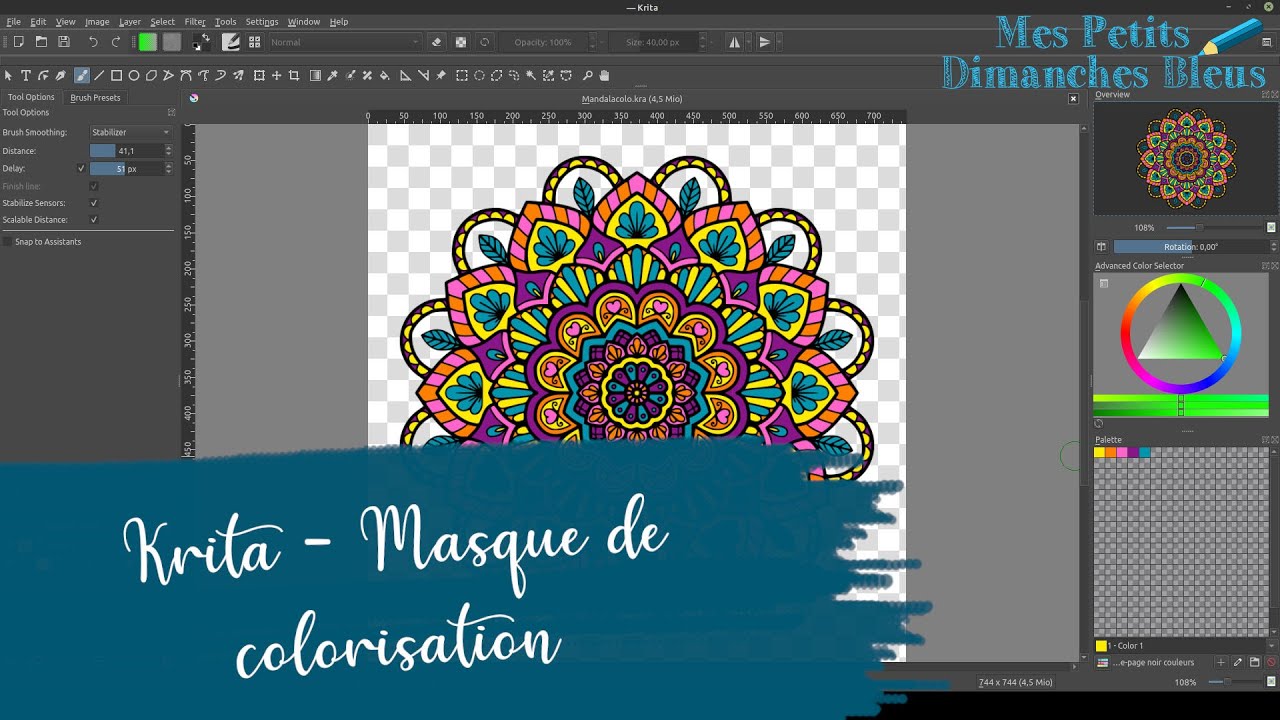Image resolution: width=1280 pixels, height=720 pixels.
Task: Open the Filter menu
Action: point(194,21)
